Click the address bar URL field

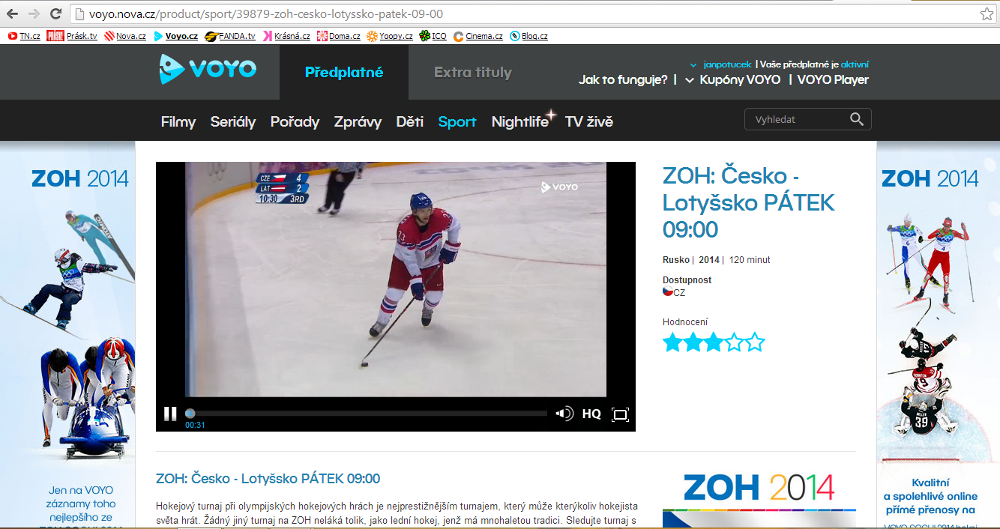click(x=523, y=13)
